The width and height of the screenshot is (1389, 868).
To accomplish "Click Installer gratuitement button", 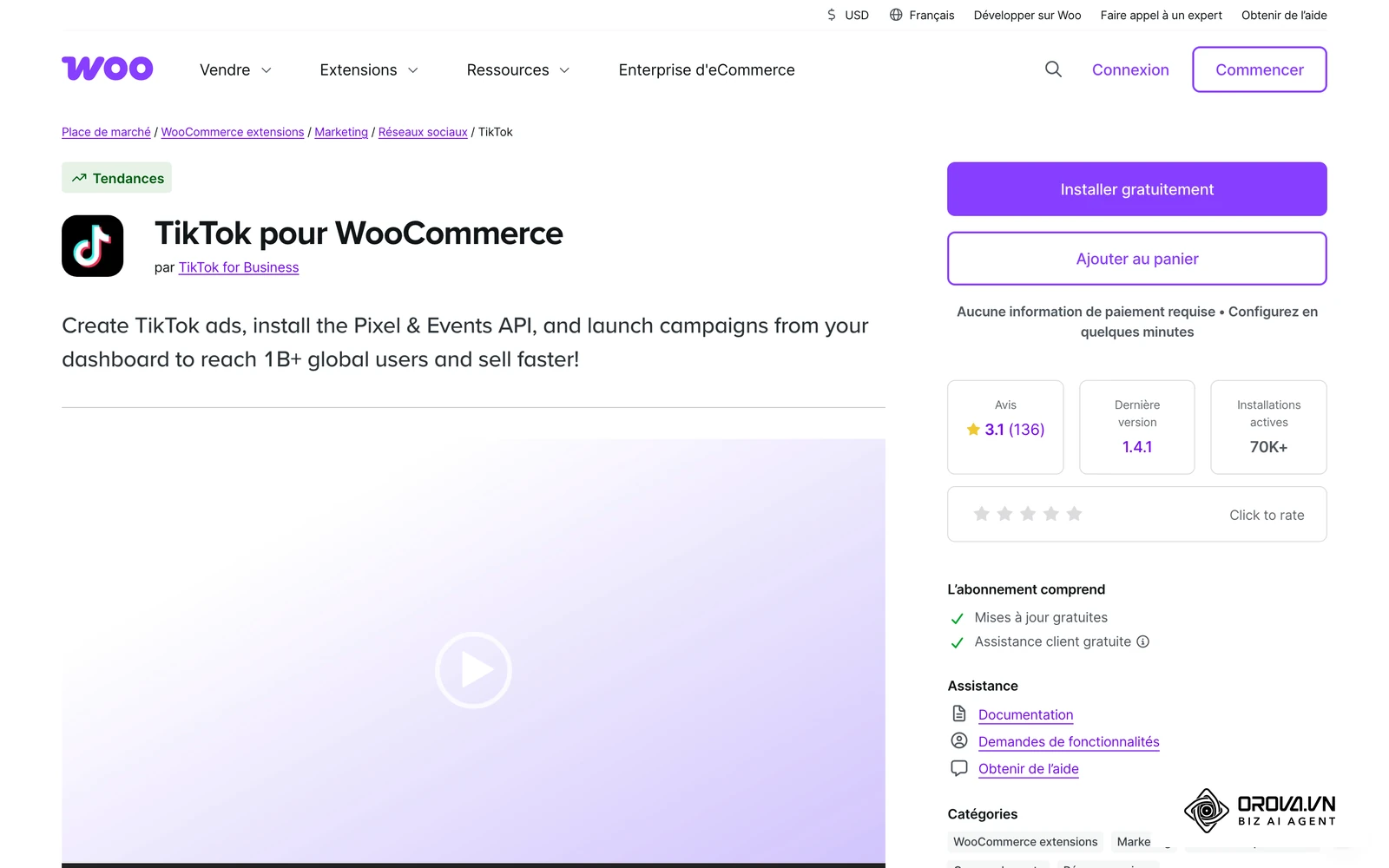I will tap(1137, 189).
